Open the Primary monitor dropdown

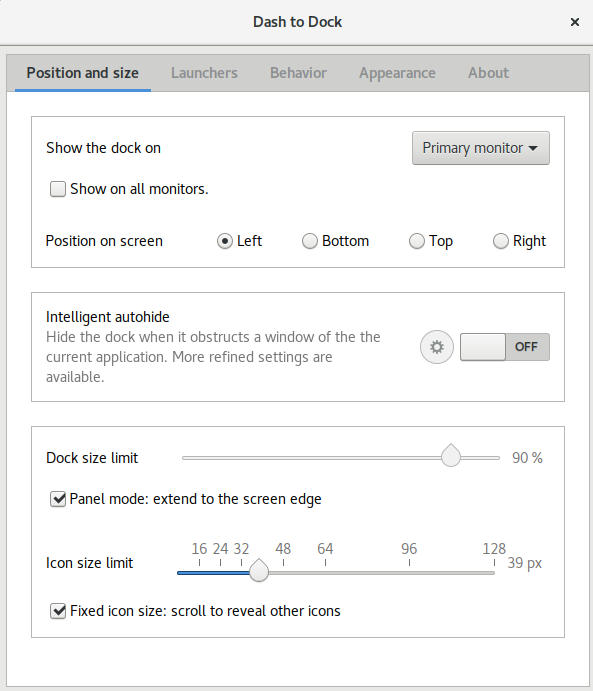pyautogui.click(x=481, y=148)
